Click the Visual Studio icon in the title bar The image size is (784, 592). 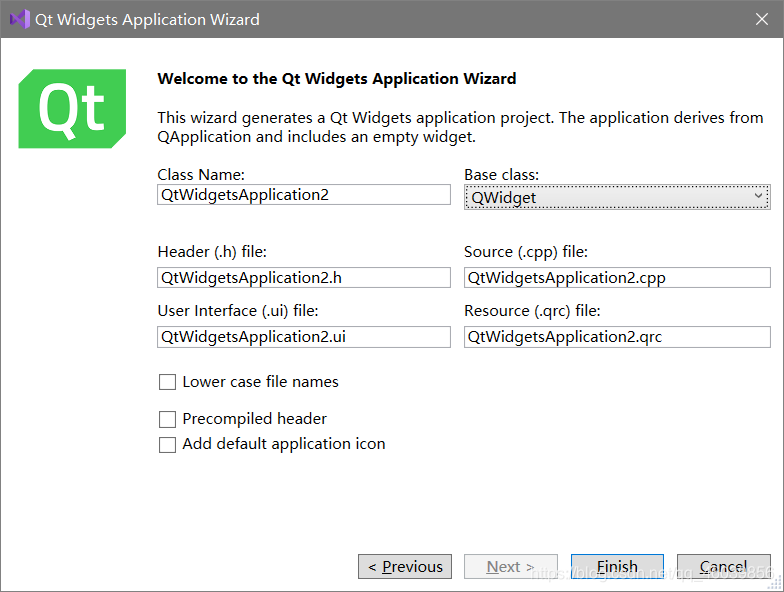click(x=20, y=20)
